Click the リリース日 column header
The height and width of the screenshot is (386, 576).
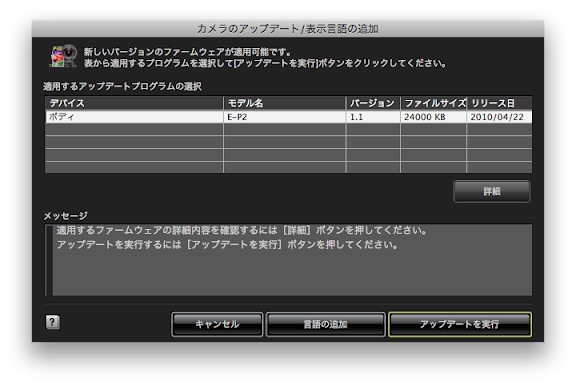pyautogui.click(x=499, y=103)
